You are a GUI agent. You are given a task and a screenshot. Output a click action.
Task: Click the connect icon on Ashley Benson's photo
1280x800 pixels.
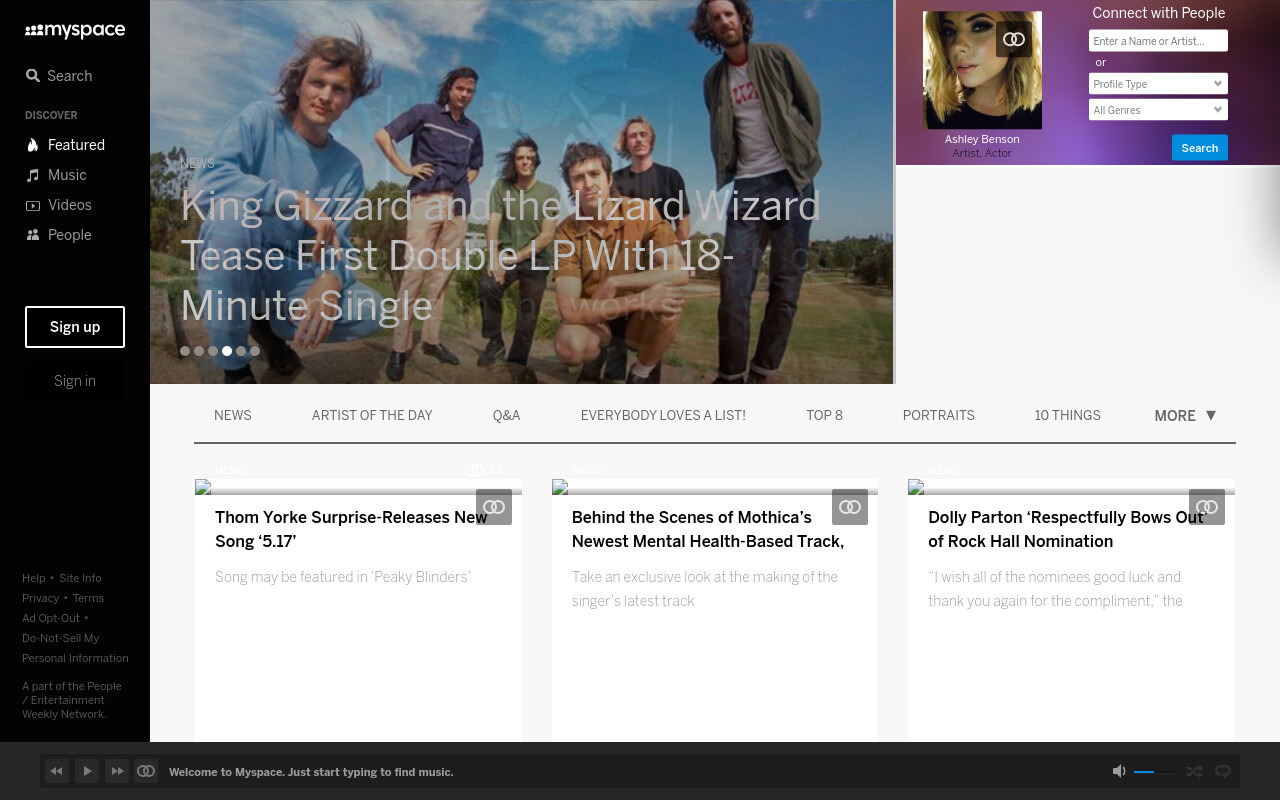tap(1014, 39)
